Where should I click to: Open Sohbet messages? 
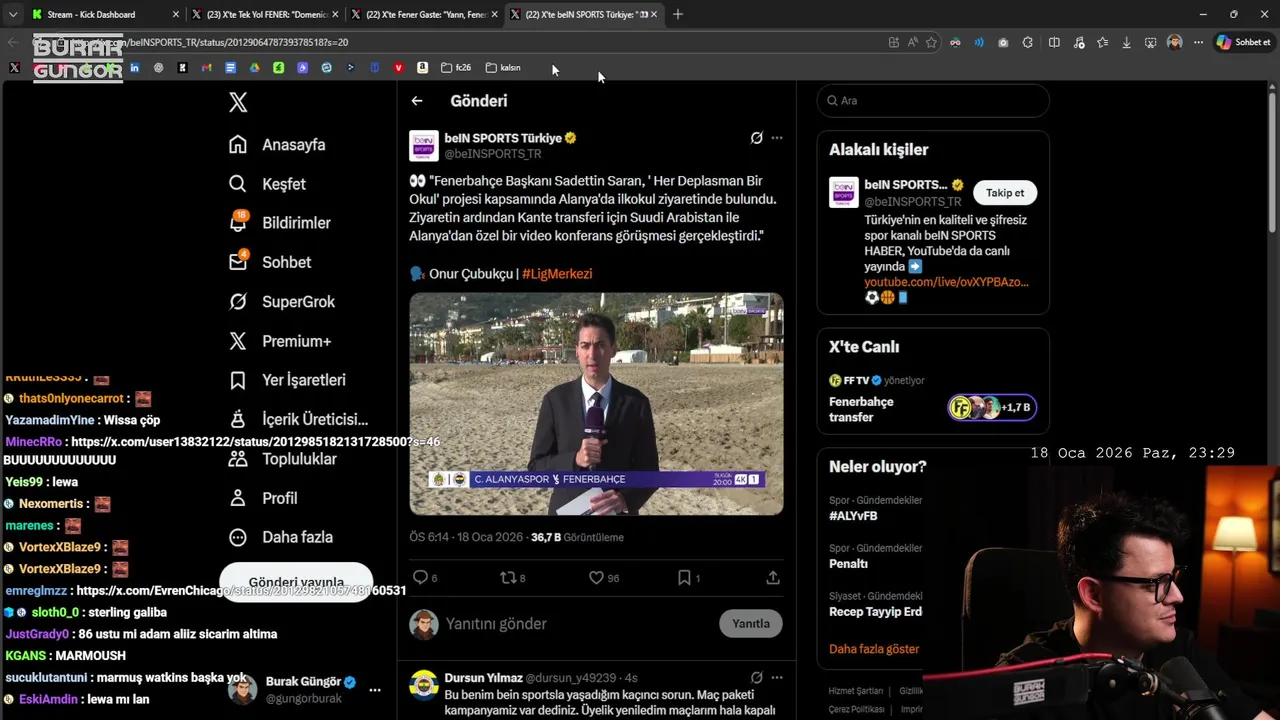(x=269, y=262)
